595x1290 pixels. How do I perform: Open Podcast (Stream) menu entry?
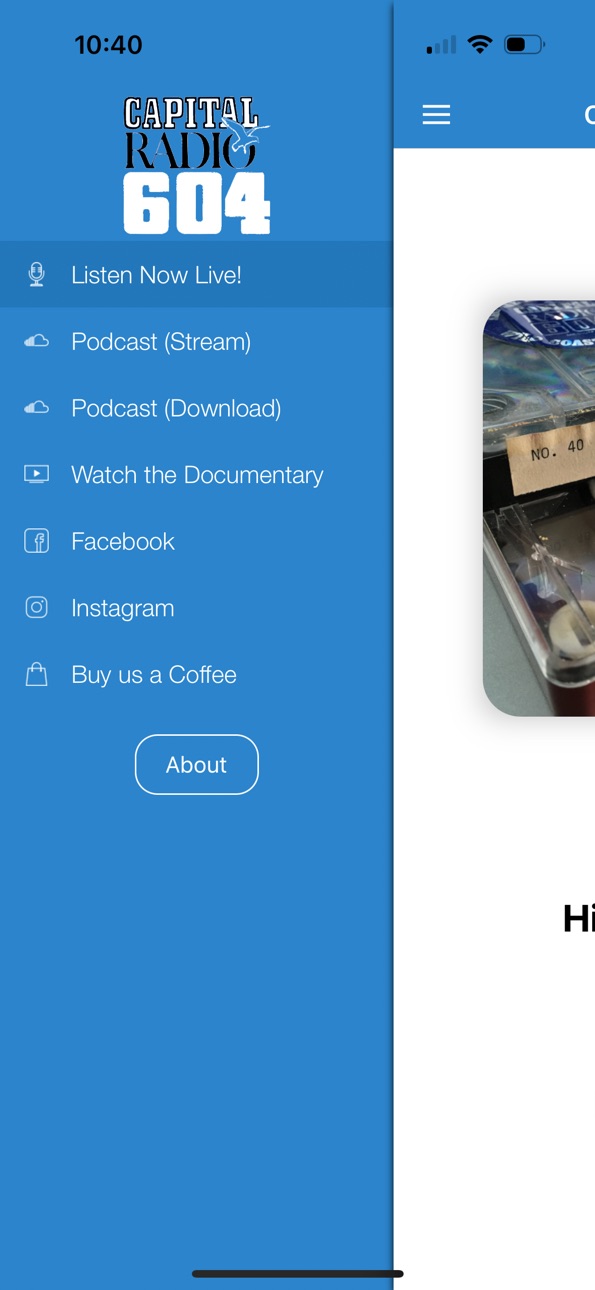click(x=196, y=342)
